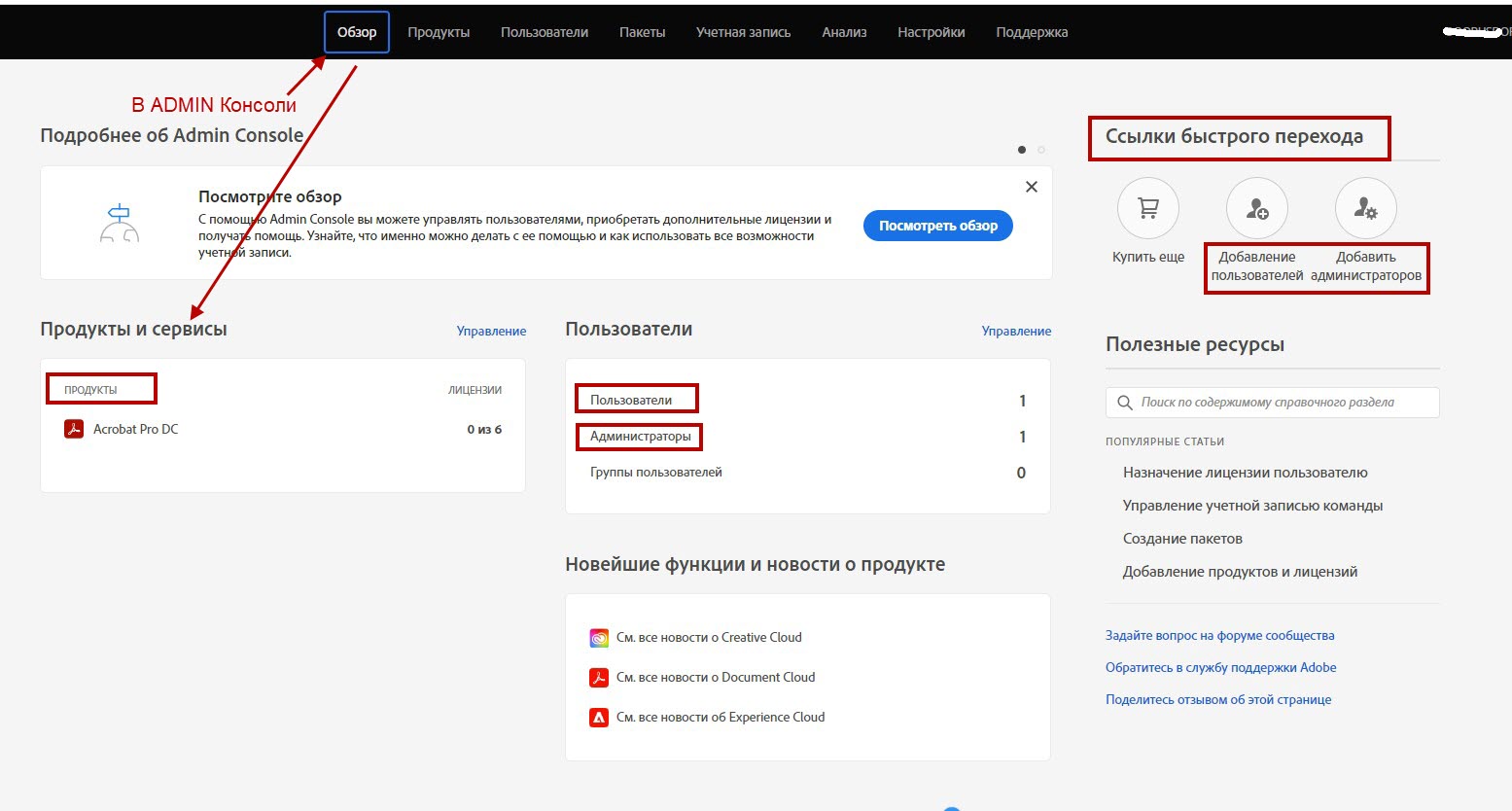Open Назначение лицензии пользователю article
Image resolution: width=1512 pixels, height=811 pixels.
1245,473
